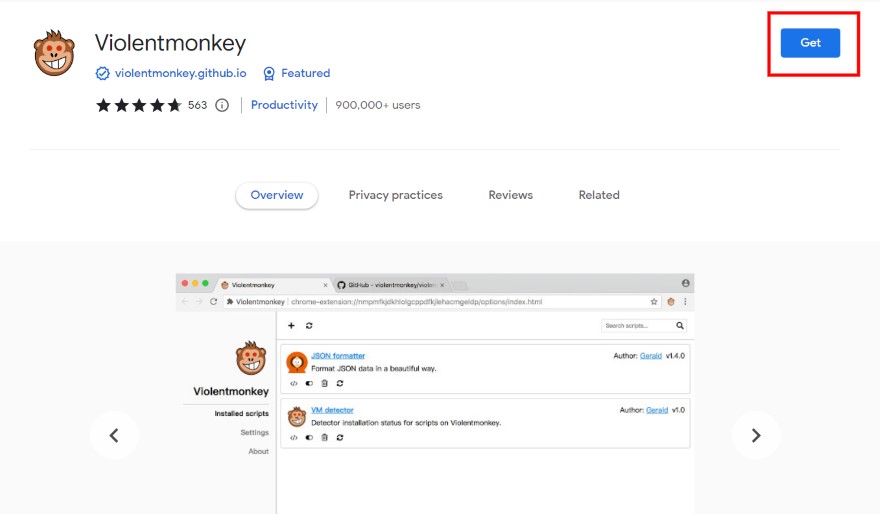Switch to the Privacy practices tab
This screenshot has width=880, height=514.
(x=395, y=195)
